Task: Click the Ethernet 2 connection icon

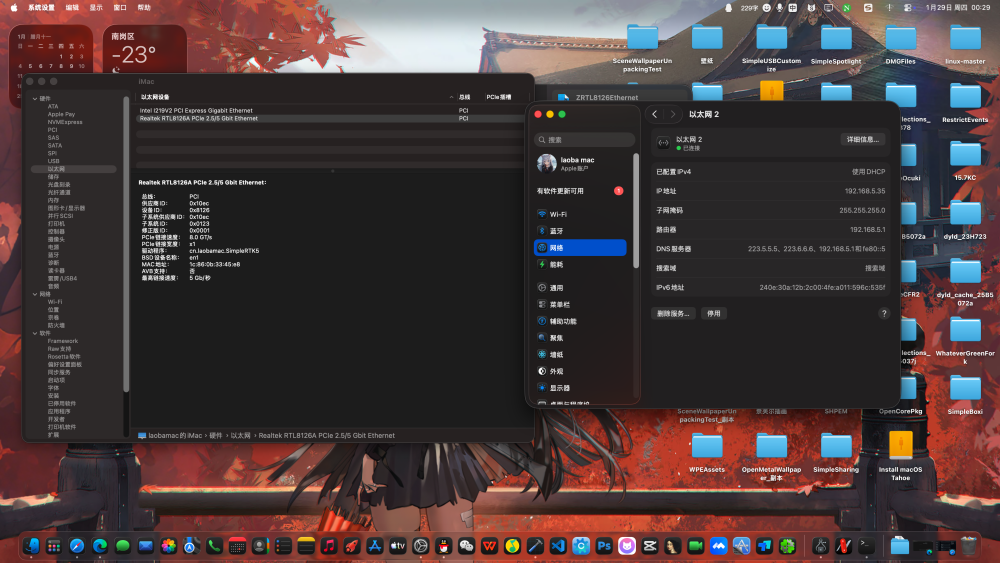Action: click(x=663, y=143)
